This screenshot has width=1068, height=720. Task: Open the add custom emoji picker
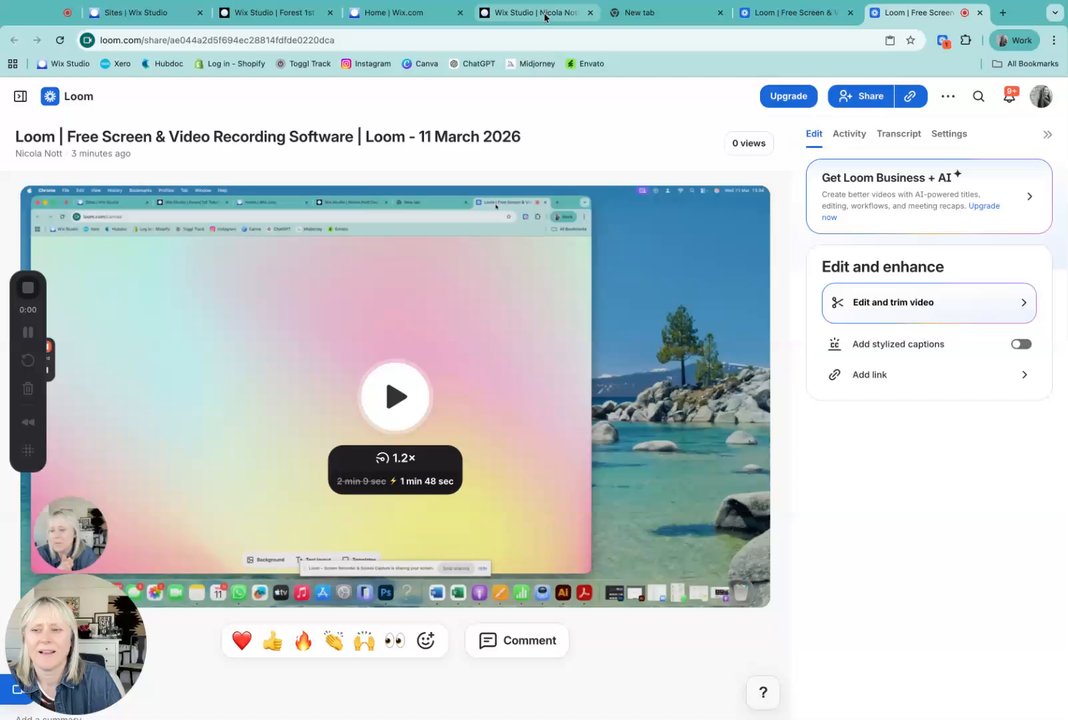coord(426,640)
